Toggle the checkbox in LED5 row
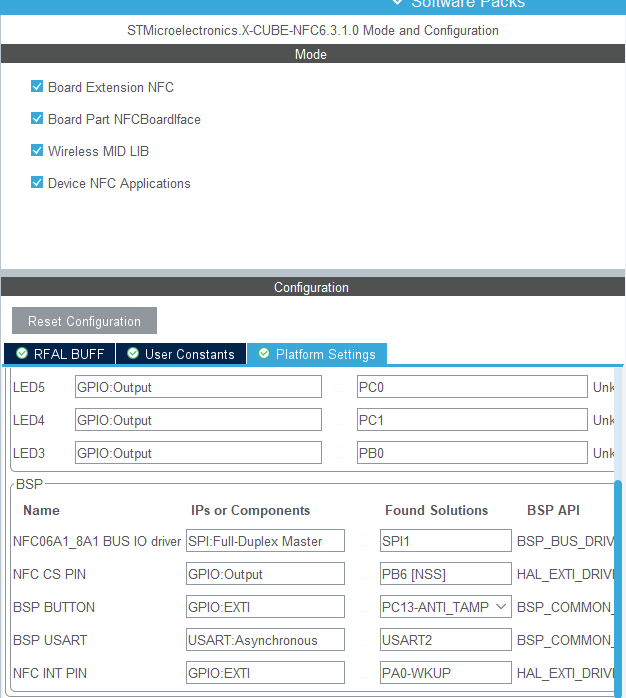The height and width of the screenshot is (698, 626). (x=340, y=387)
